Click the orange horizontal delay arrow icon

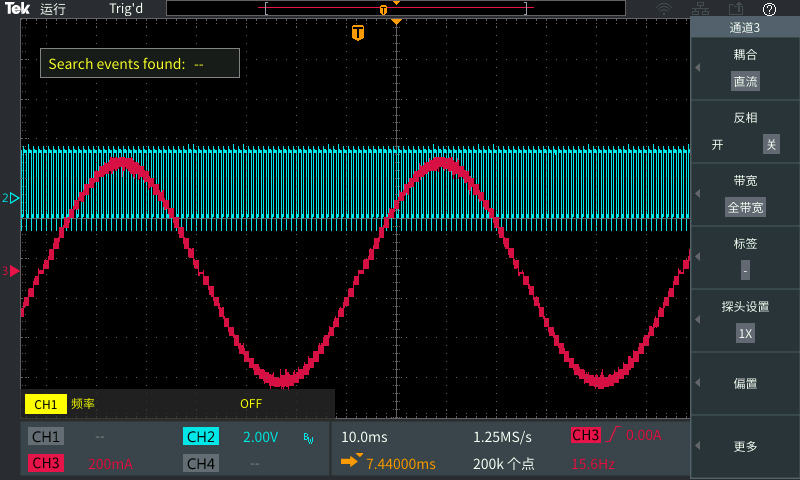350,462
